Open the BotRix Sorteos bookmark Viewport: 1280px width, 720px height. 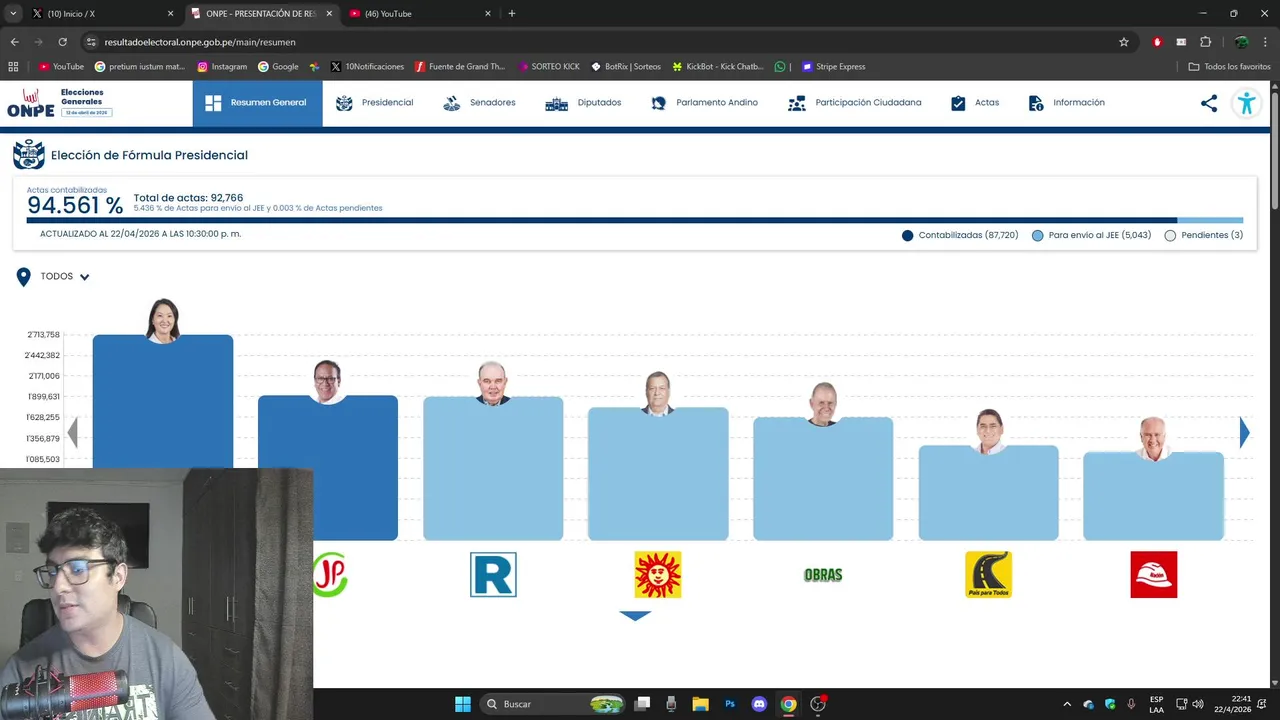coord(626,67)
